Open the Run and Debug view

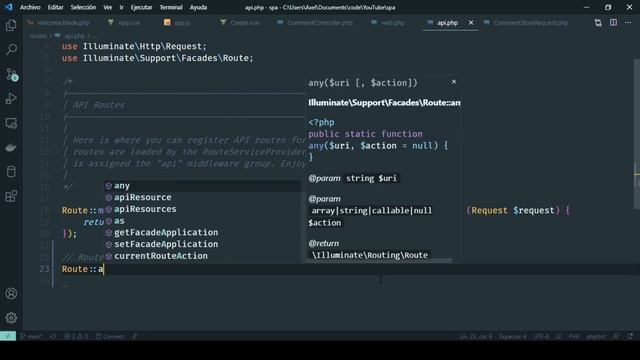click(11, 98)
